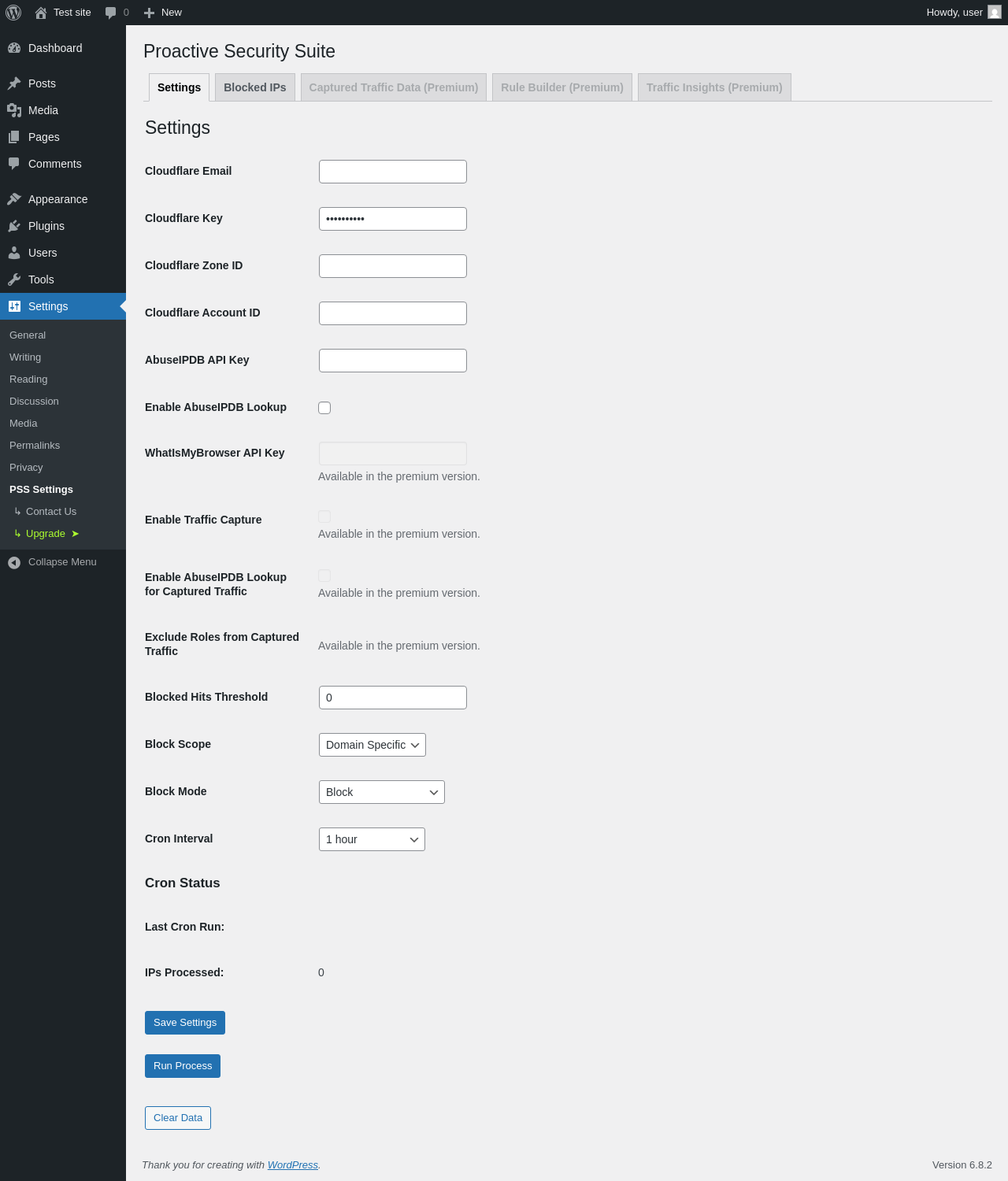Click the plus icon next to New
Viewport: 1008px width, 1181px height.
[149, 13]
